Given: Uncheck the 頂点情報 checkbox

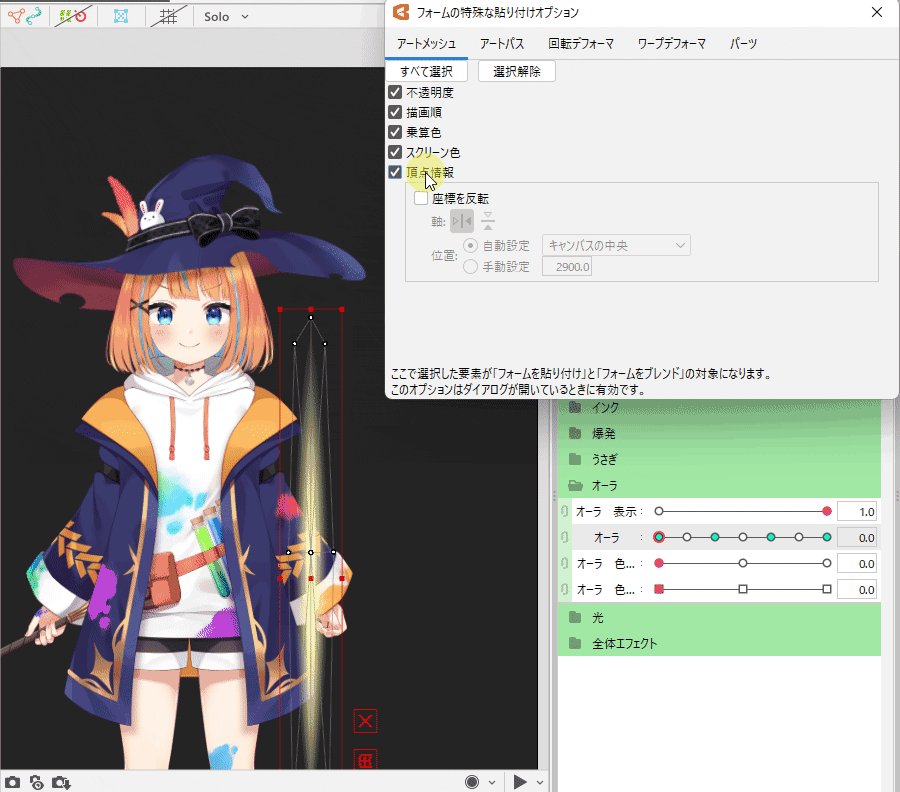Looking at the screenshot, I should click(x=395, y=172).
